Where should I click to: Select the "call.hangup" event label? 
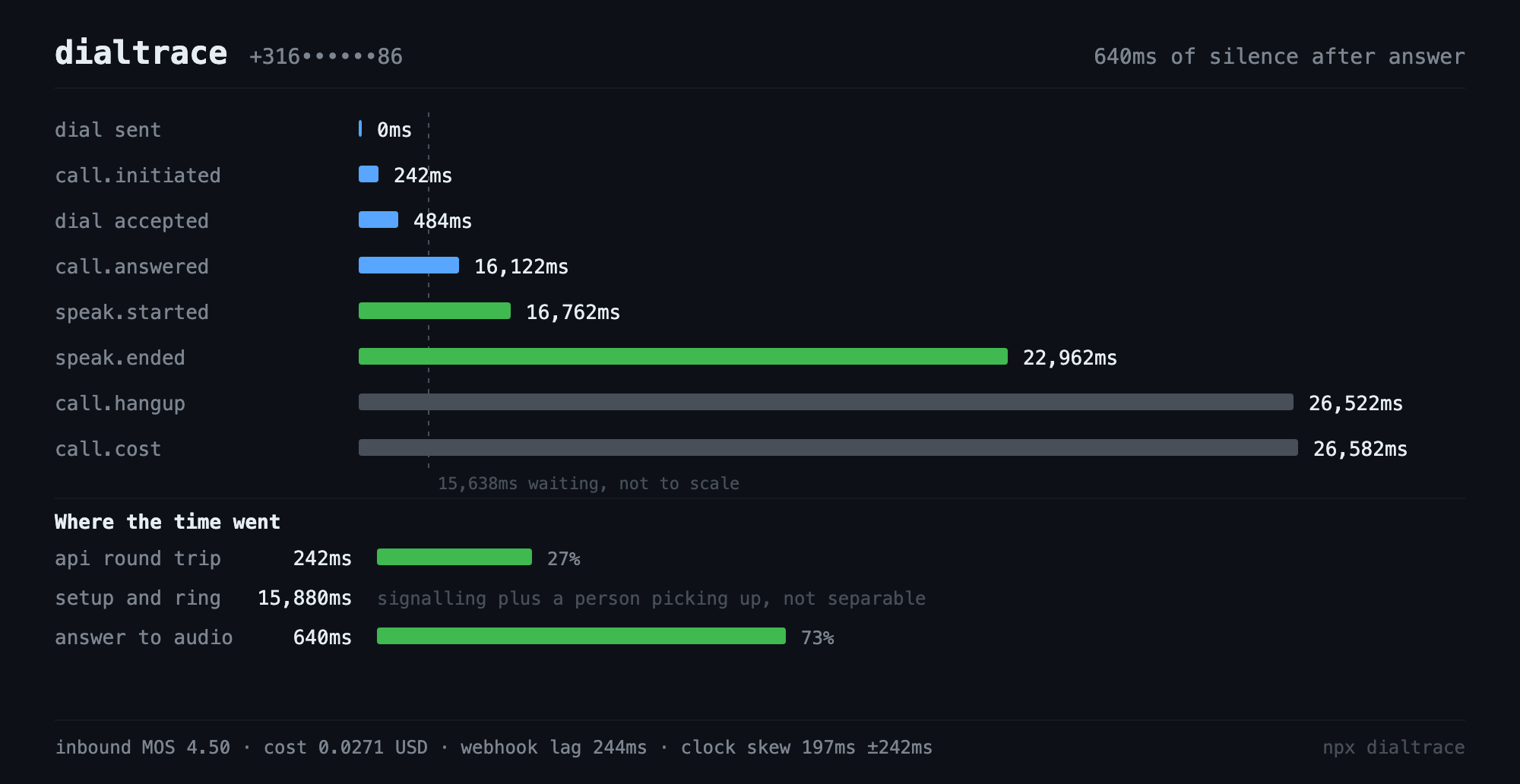click(120, 403)
